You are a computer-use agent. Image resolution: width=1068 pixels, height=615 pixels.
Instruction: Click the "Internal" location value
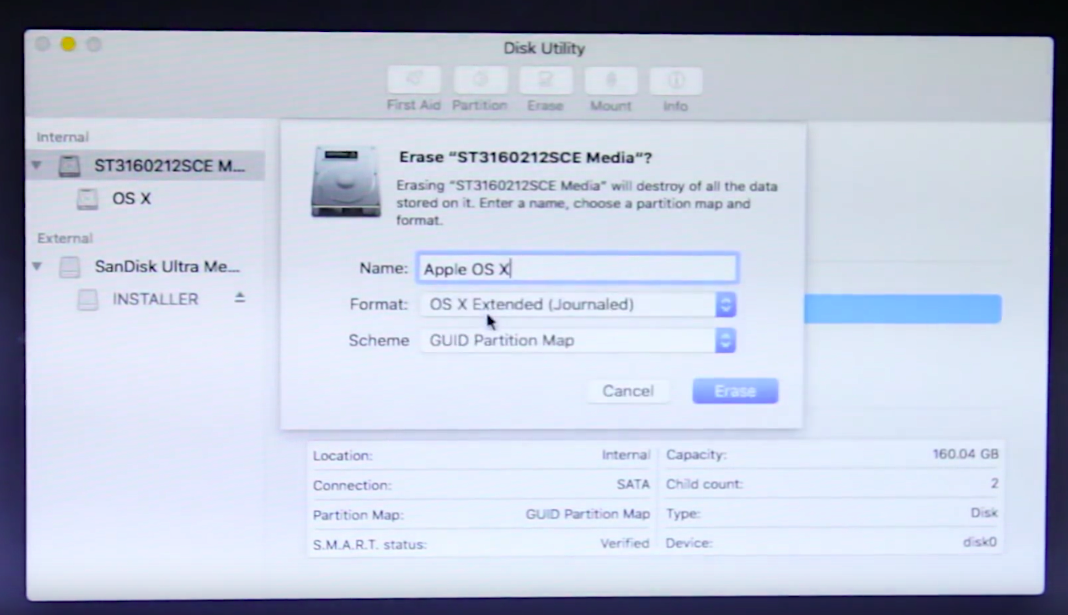point(625,455)
